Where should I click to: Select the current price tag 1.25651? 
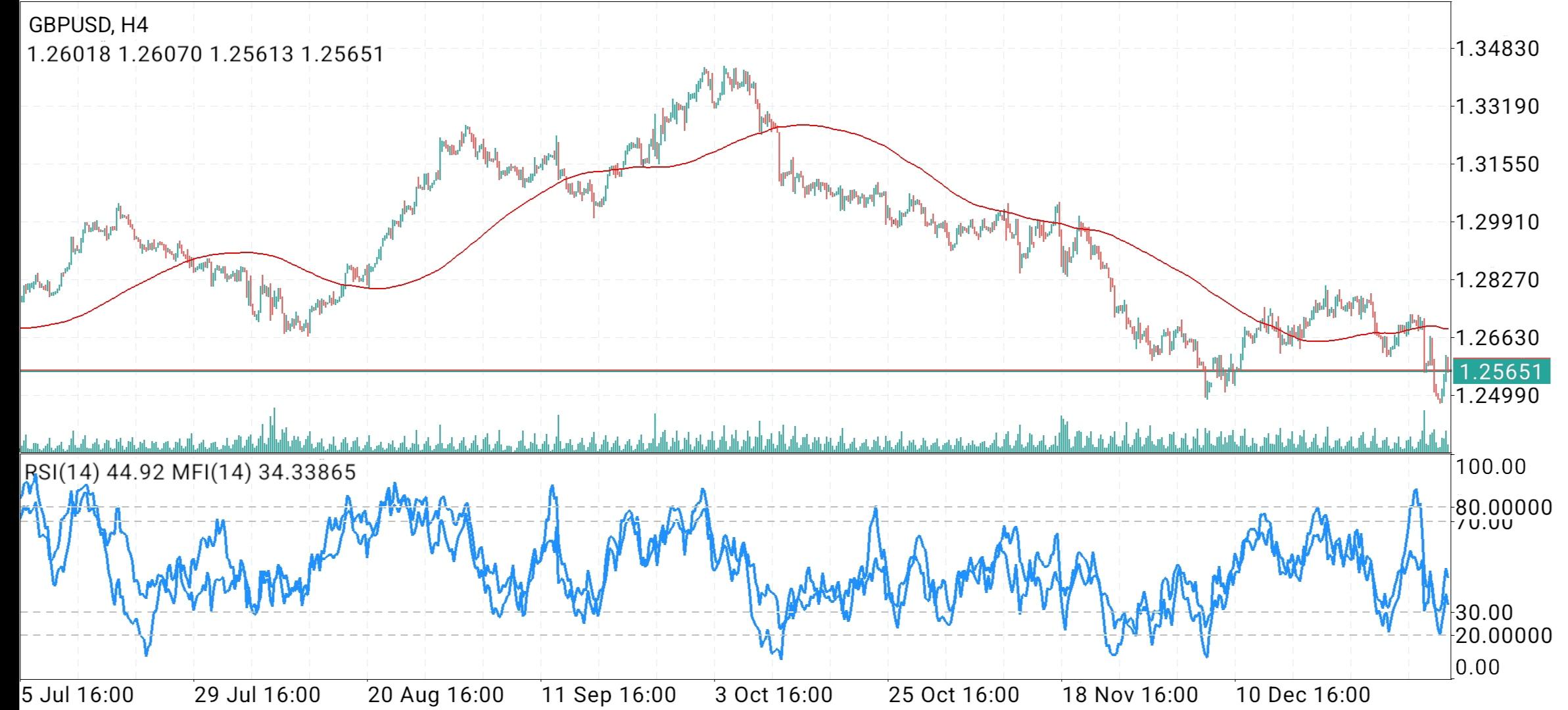pos(1501,372)
